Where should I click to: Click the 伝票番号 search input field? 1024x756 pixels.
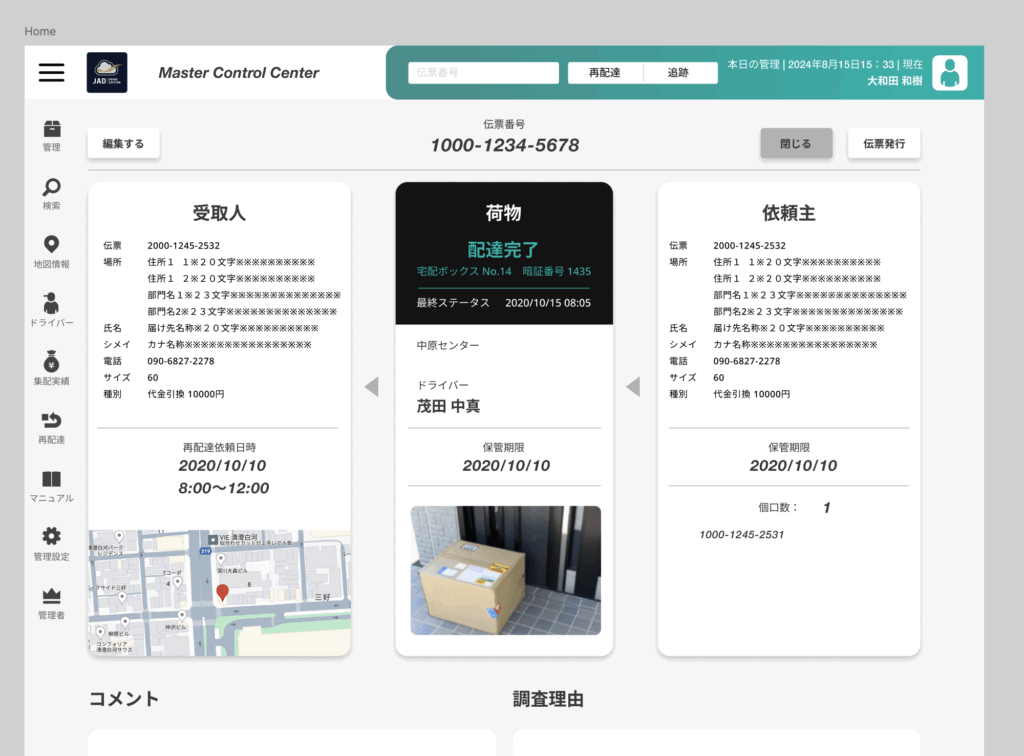pyautogui.click(x=483, y=73)
